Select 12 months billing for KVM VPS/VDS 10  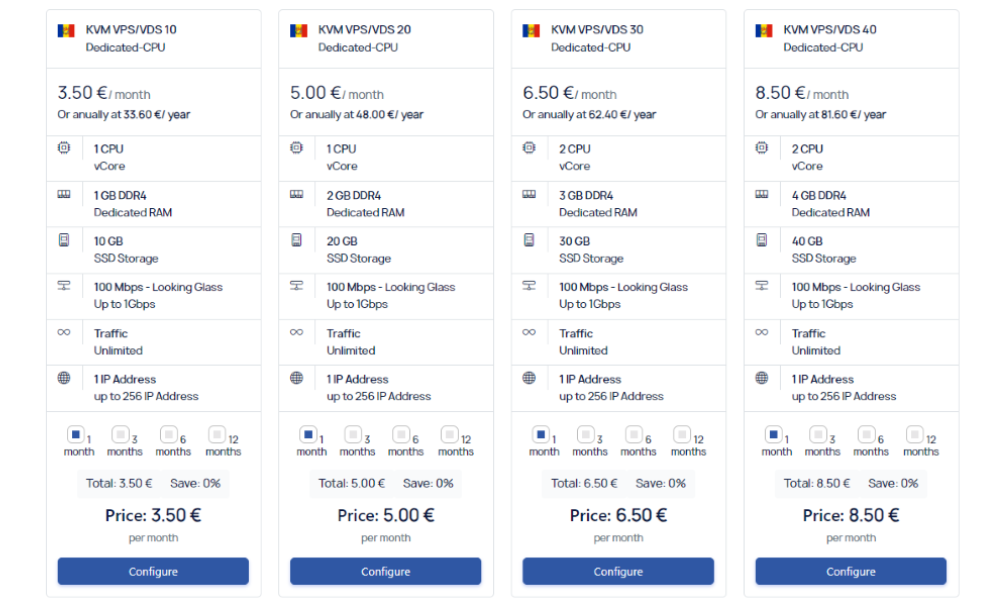(216, 434)
